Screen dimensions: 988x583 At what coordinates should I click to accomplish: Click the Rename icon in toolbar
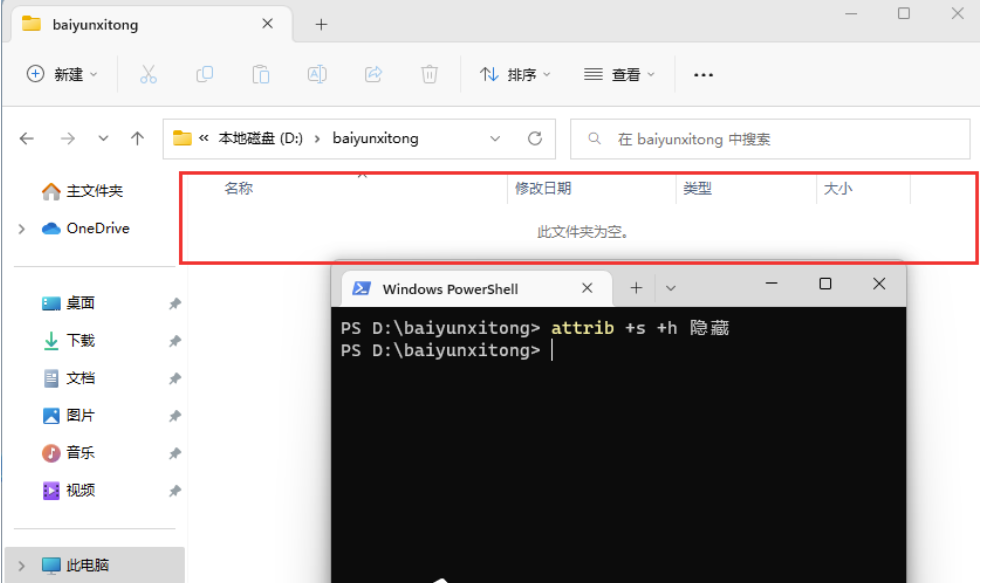[317, 74]
